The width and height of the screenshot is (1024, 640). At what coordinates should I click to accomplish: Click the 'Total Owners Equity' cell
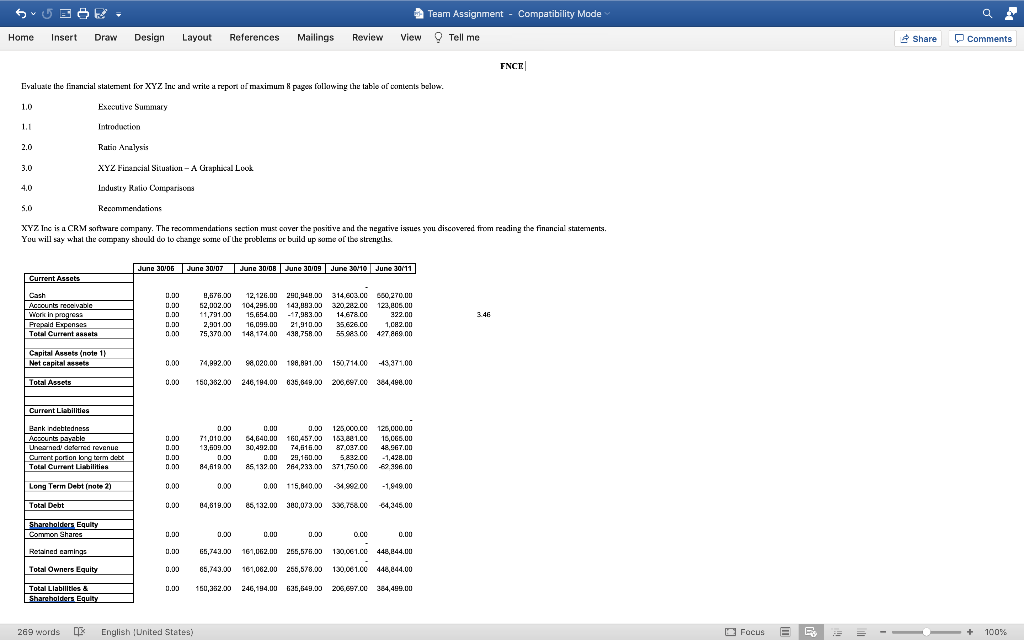click(x=78, y=569)
